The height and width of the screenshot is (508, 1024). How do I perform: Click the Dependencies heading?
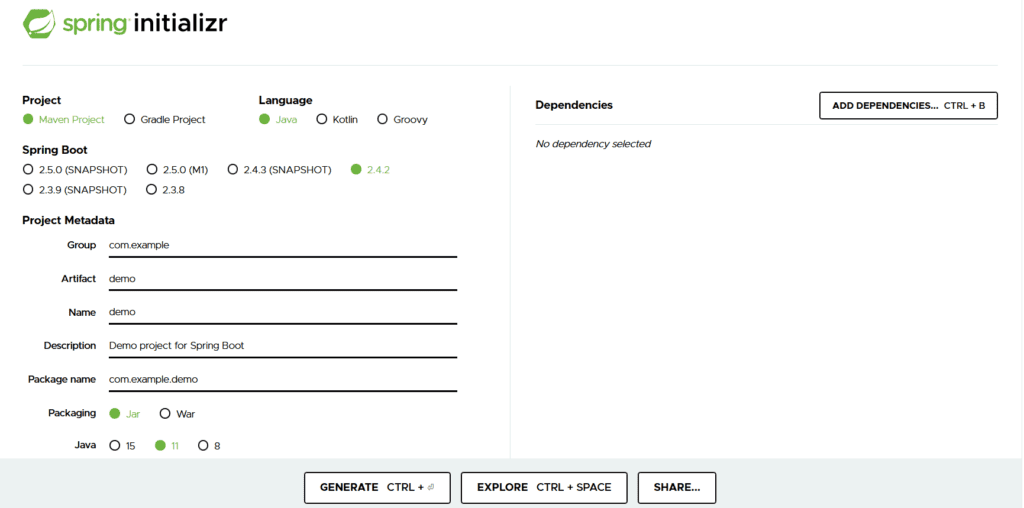(574, 105)
